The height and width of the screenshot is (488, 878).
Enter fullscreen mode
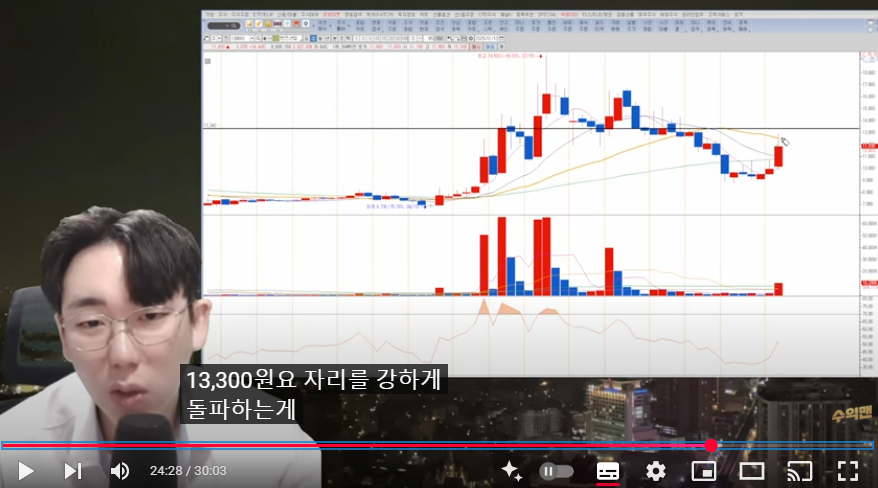click(848, 471)
